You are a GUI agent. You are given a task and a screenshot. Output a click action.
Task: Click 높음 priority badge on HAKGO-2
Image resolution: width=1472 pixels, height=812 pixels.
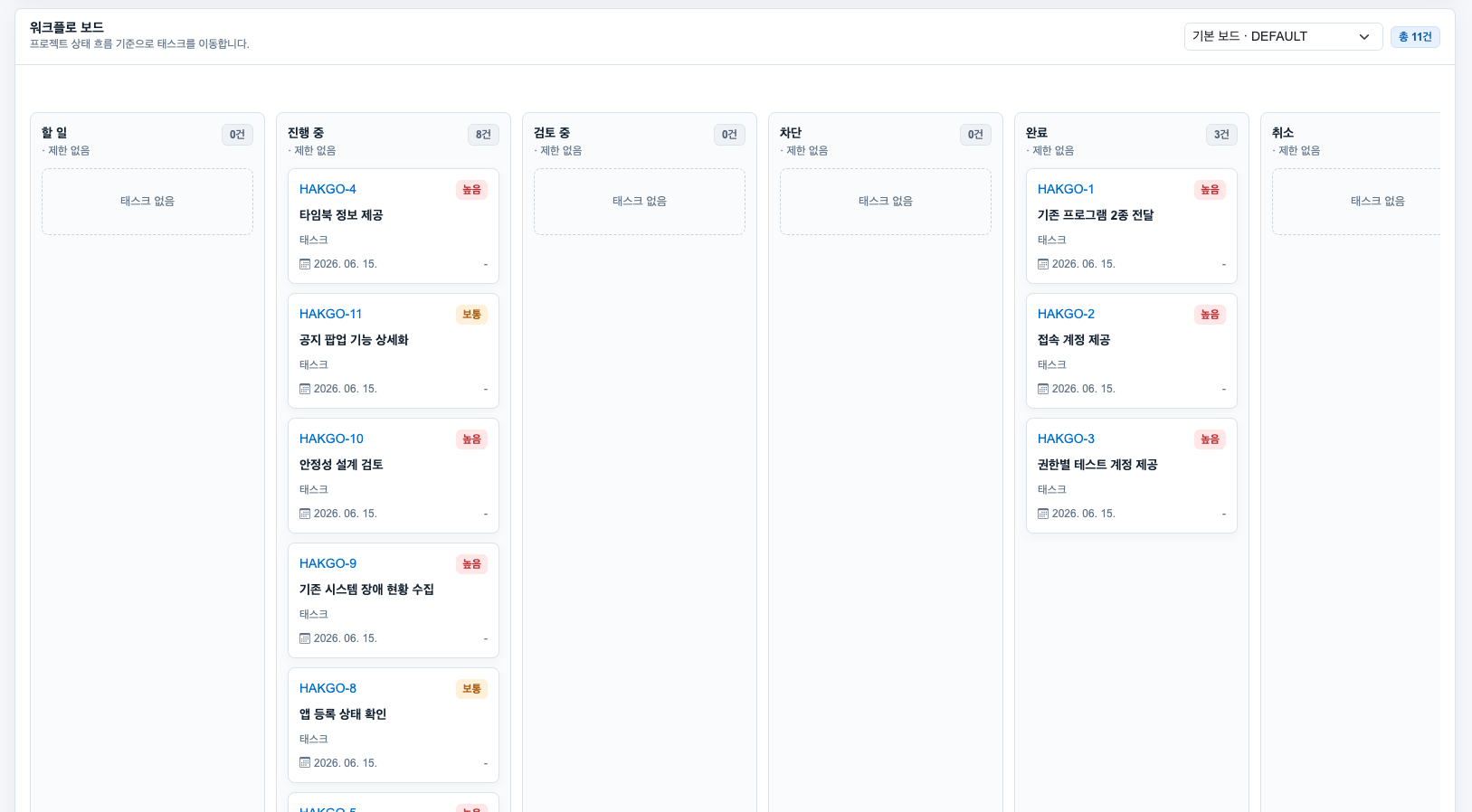pos(1210,315)
